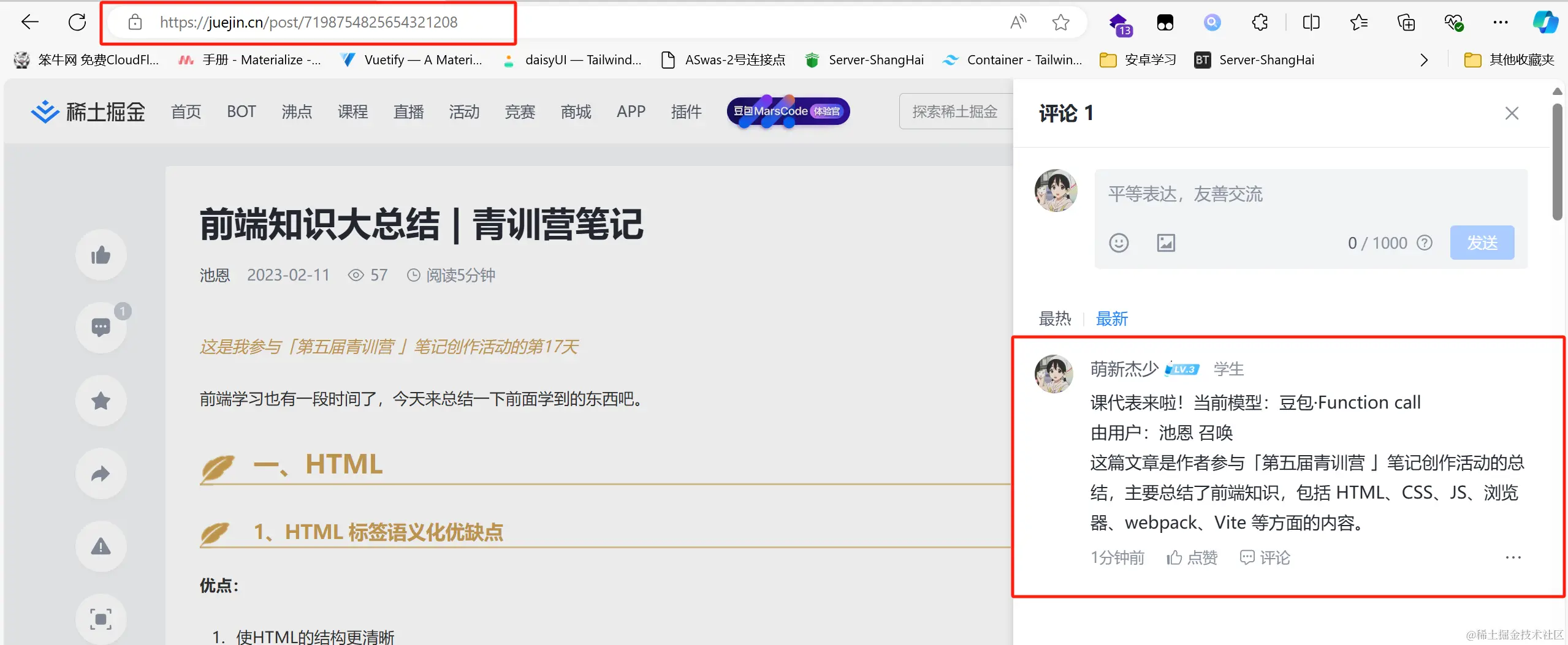Toggle split screen view in the toolbar
This screenshot has height=645, width=1568.
coord(1311,23)
